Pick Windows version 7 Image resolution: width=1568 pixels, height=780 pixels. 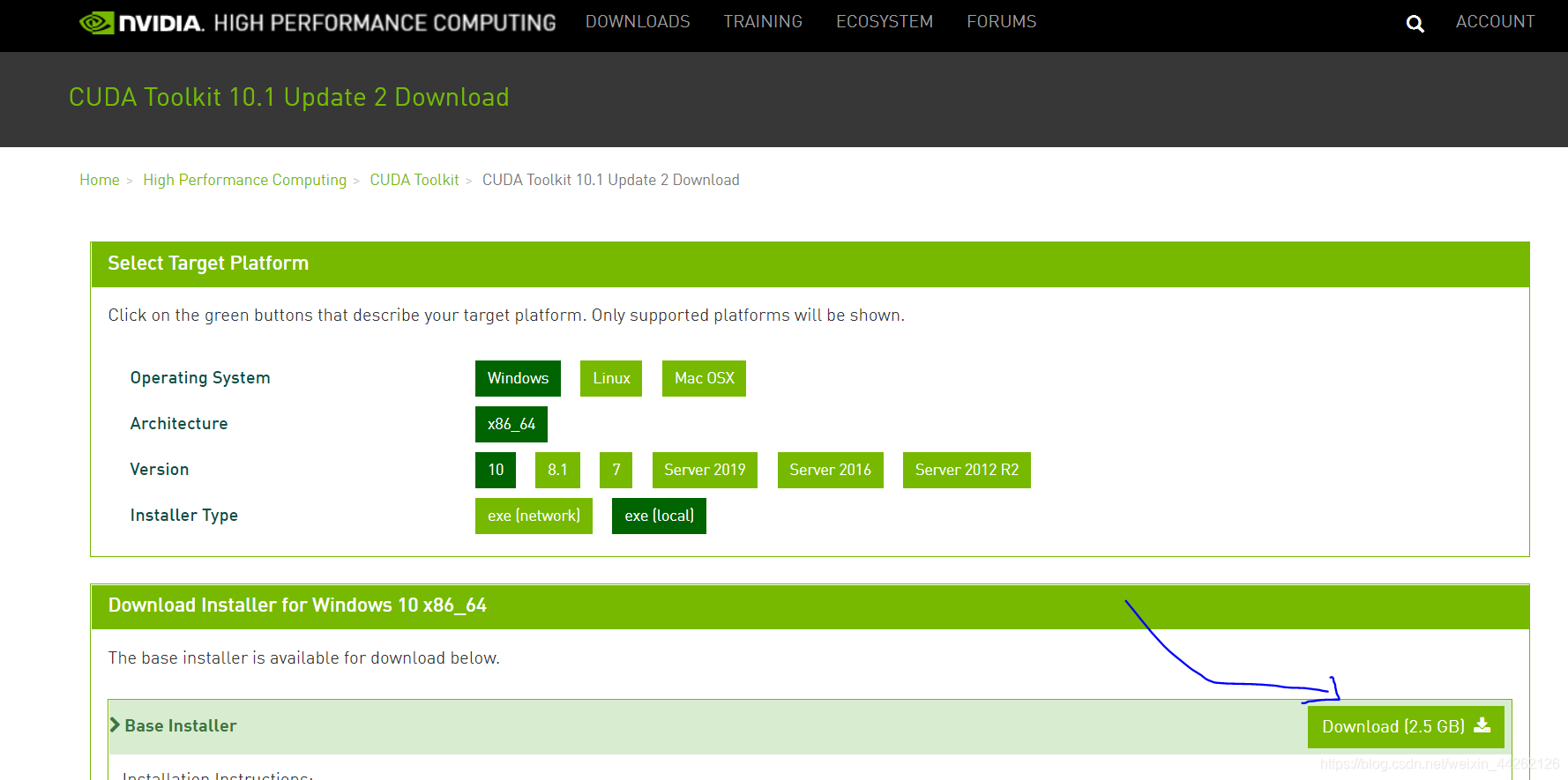[x=616, y=470]
